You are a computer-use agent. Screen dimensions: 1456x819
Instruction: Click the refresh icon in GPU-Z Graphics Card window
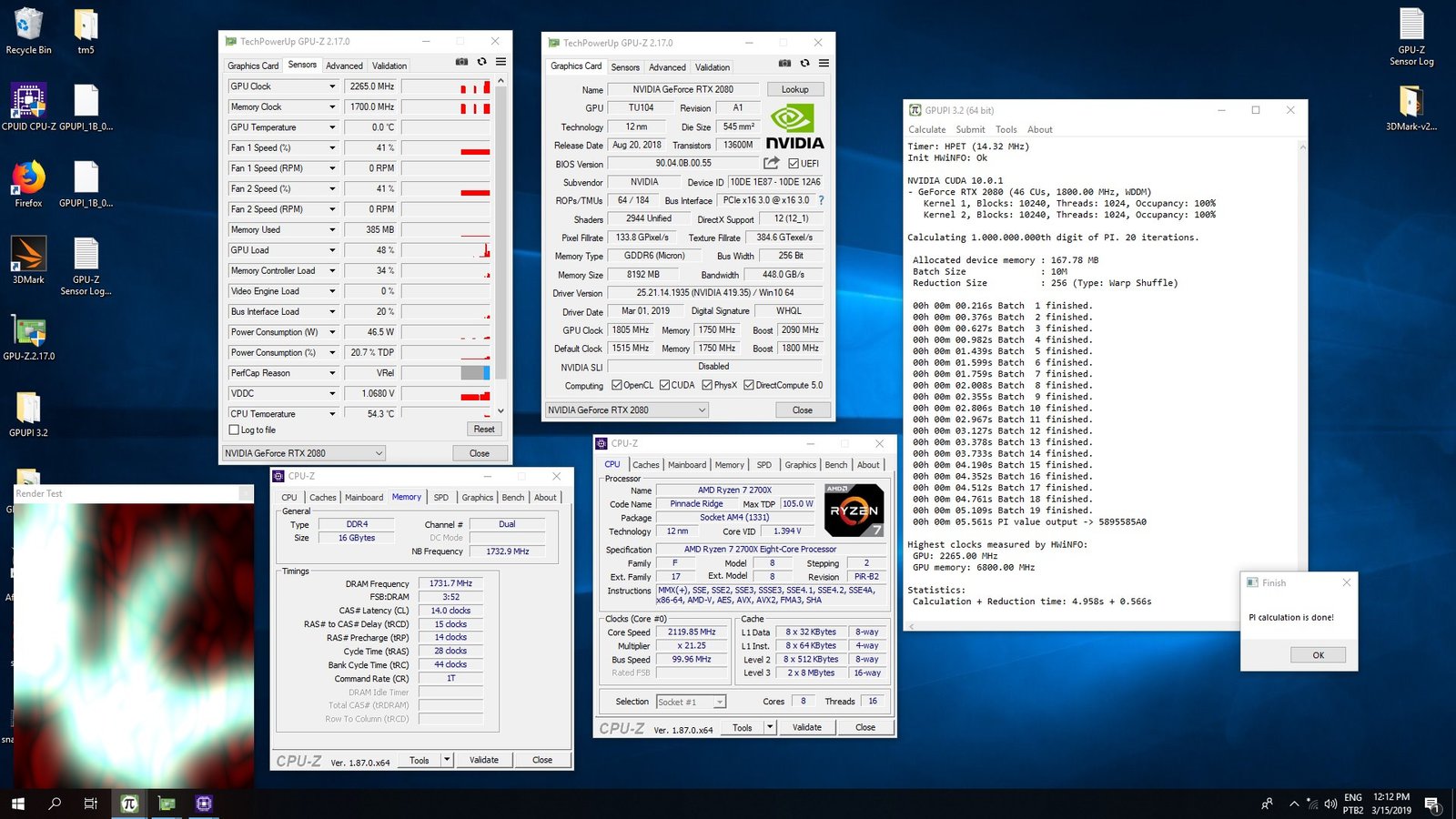click(804, 64)
